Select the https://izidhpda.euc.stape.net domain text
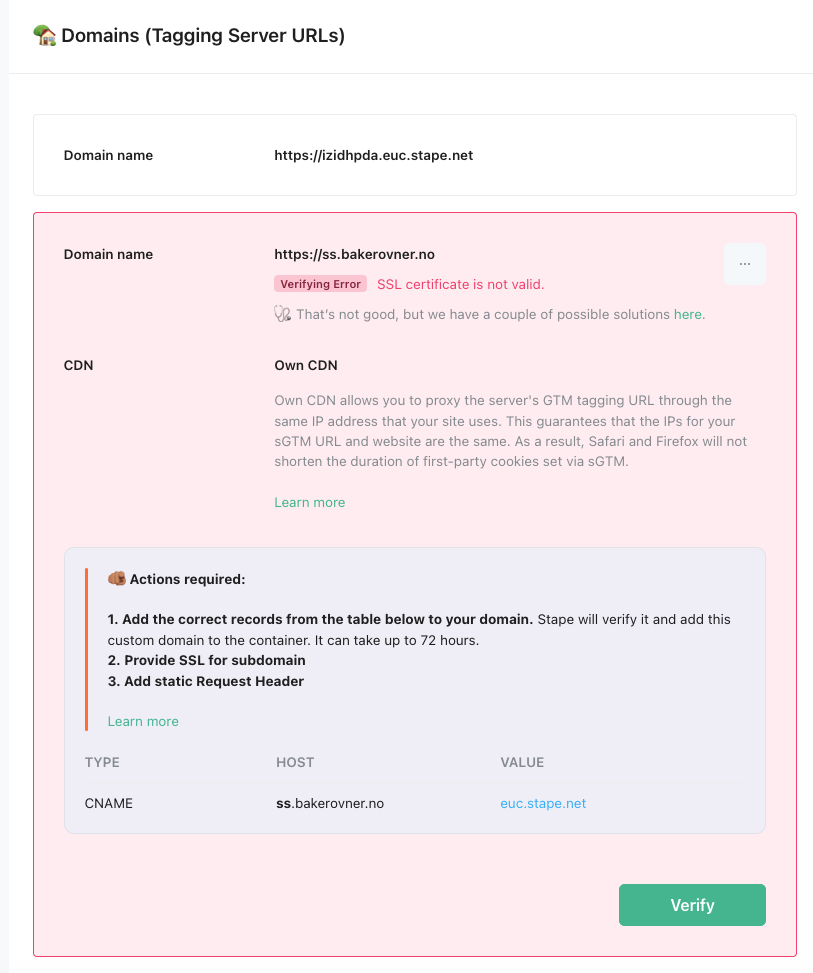The height and width of the screenshot is (973, 813). (374, 155)
